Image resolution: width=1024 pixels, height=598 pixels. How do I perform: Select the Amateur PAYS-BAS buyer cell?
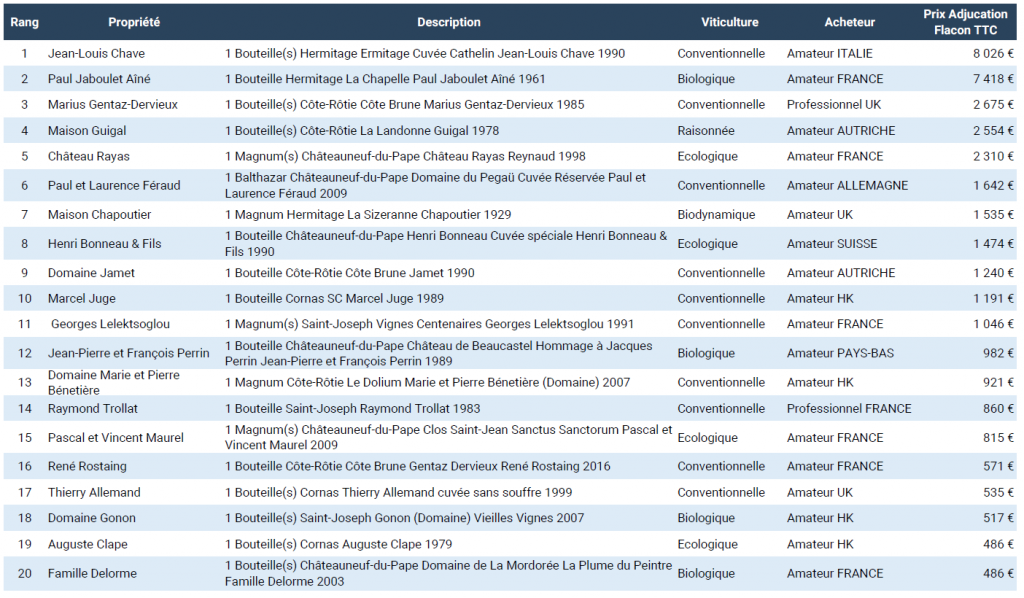pyautogui.click(x=840, y=353)
